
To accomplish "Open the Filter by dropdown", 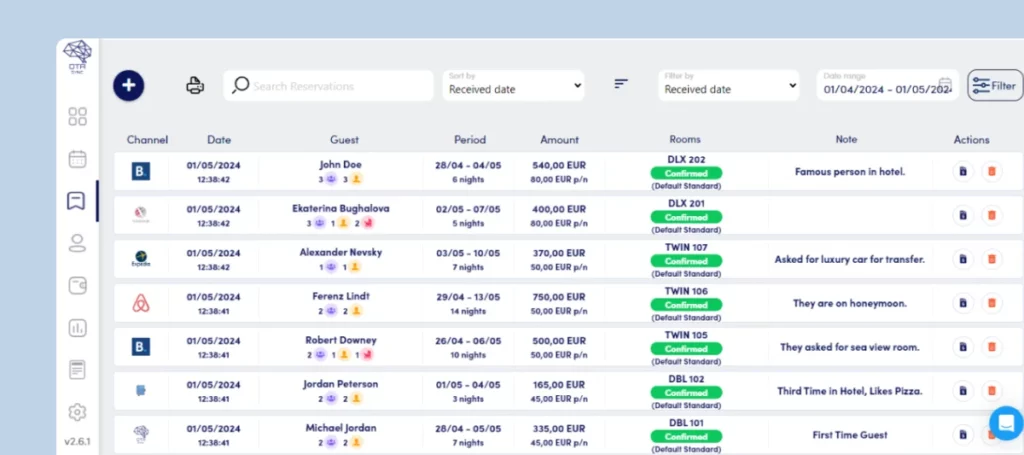I will [729, 86].
